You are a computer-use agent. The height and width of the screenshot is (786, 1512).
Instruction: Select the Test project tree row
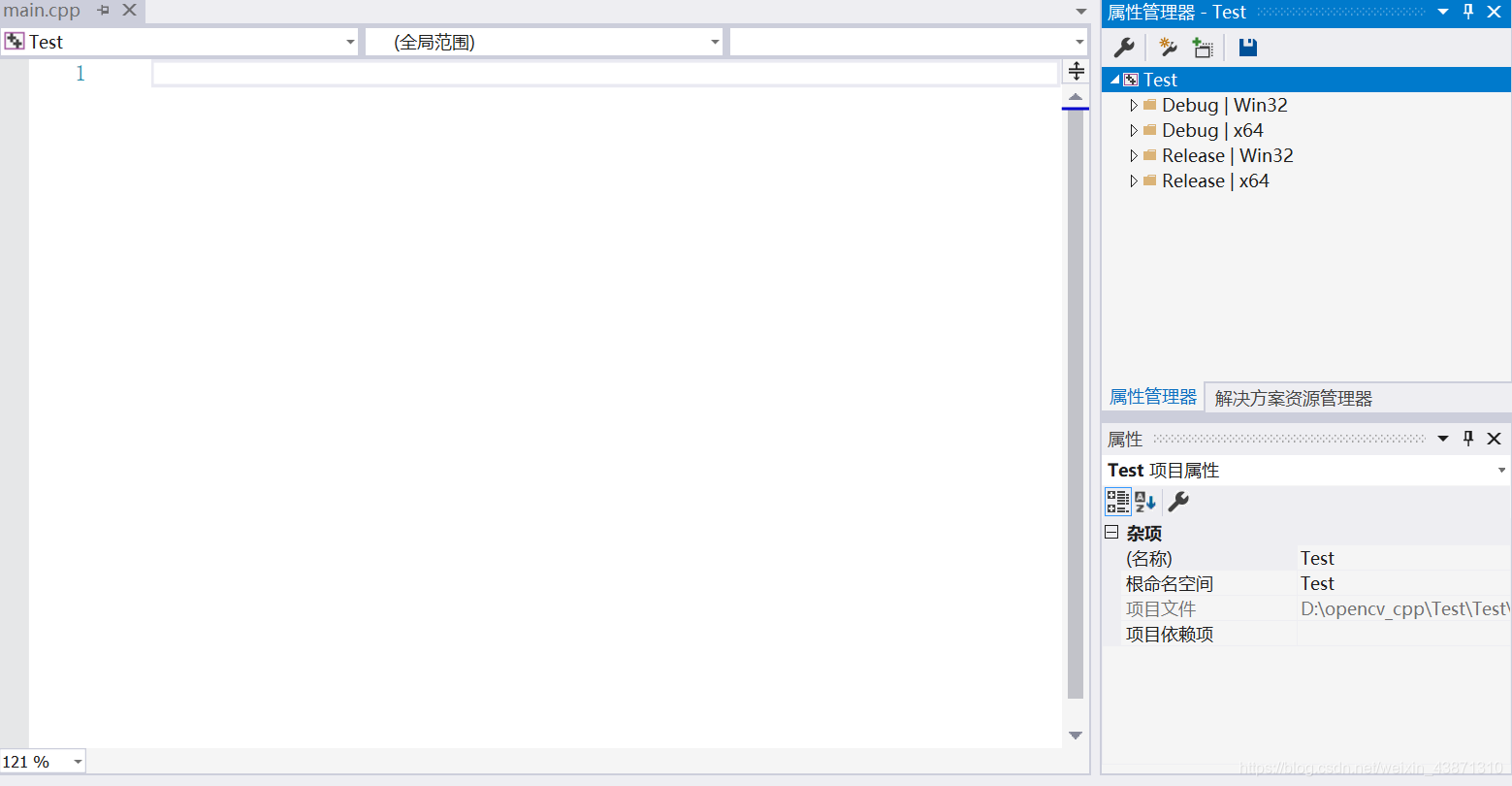pyautogui.click(x=1306, y=80)
